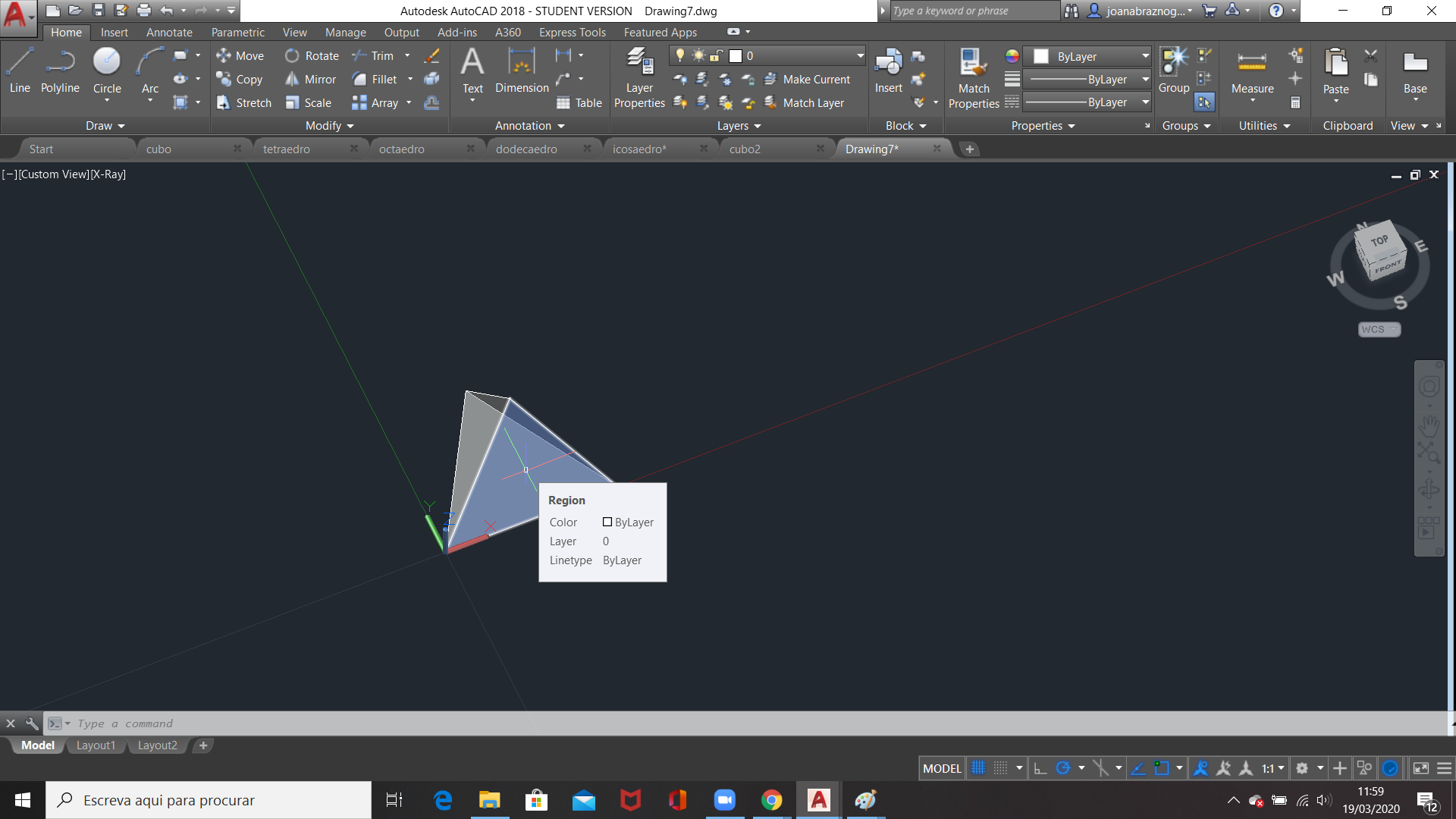Click the Paste button
Screen dimensions: 1456x819
click(x=1335, y=71)
